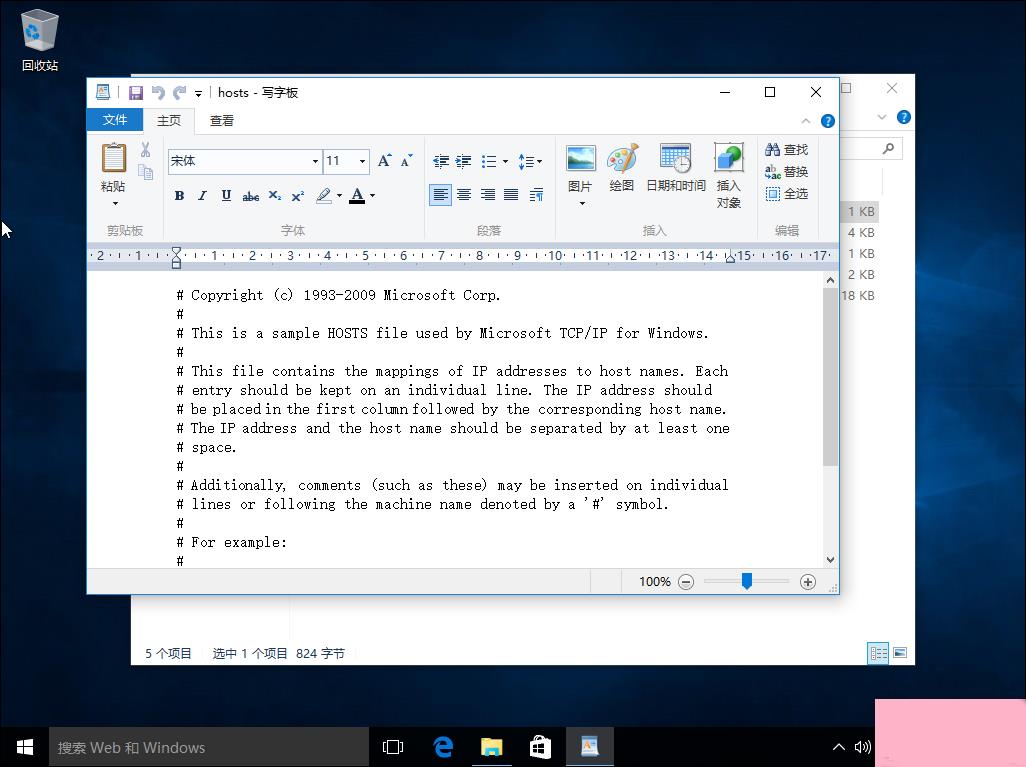Toggle Italic formatting
The image size is (1026, 767).
(202, 195)
